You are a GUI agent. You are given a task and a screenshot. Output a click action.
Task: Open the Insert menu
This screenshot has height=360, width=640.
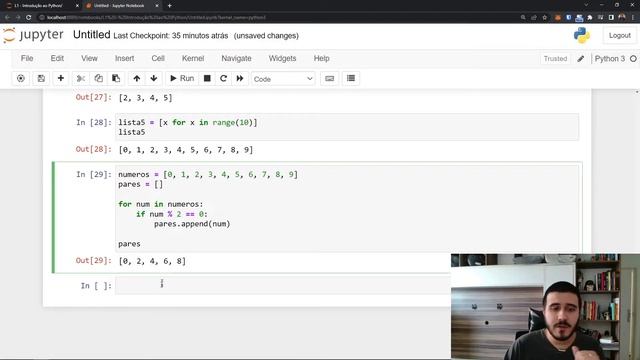pyautogui.click(x=124, y=58)
